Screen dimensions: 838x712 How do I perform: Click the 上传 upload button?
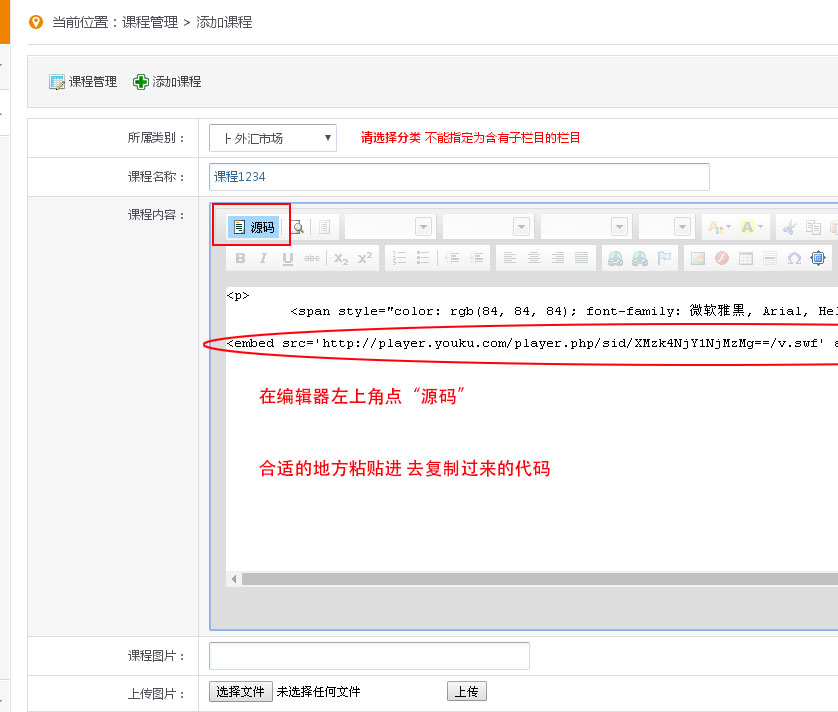coord(466,691)
